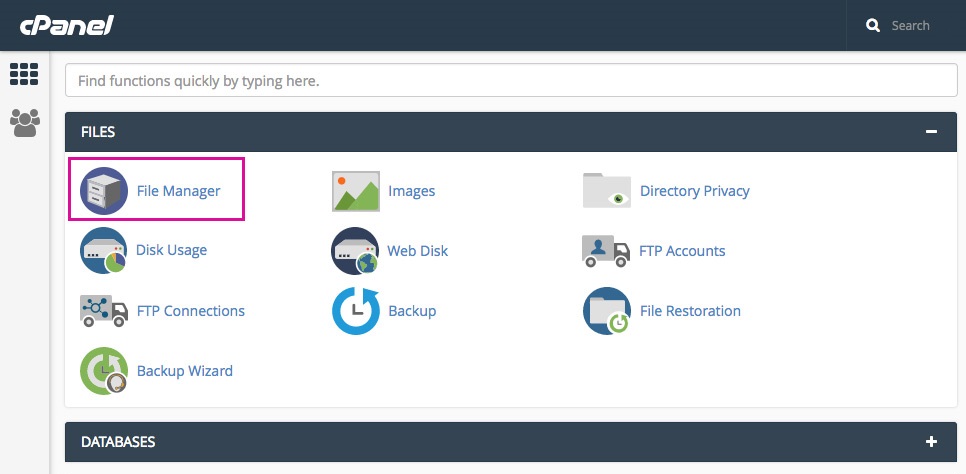Open the Web Disk icon
966x474 pixels.
click(x=354, y=251)
